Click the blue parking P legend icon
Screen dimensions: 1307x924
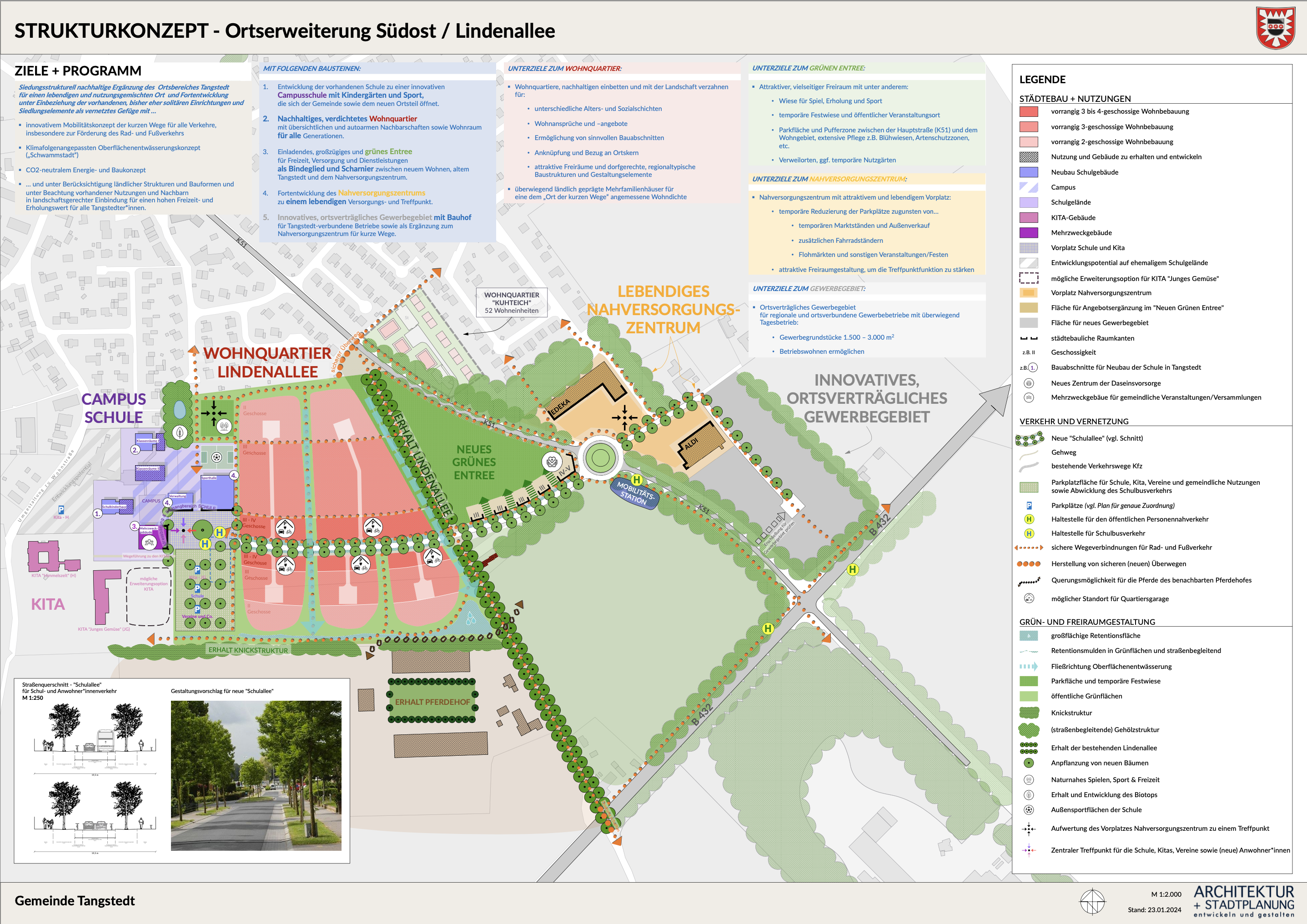pyautogui.click(x=1029, y=506)
